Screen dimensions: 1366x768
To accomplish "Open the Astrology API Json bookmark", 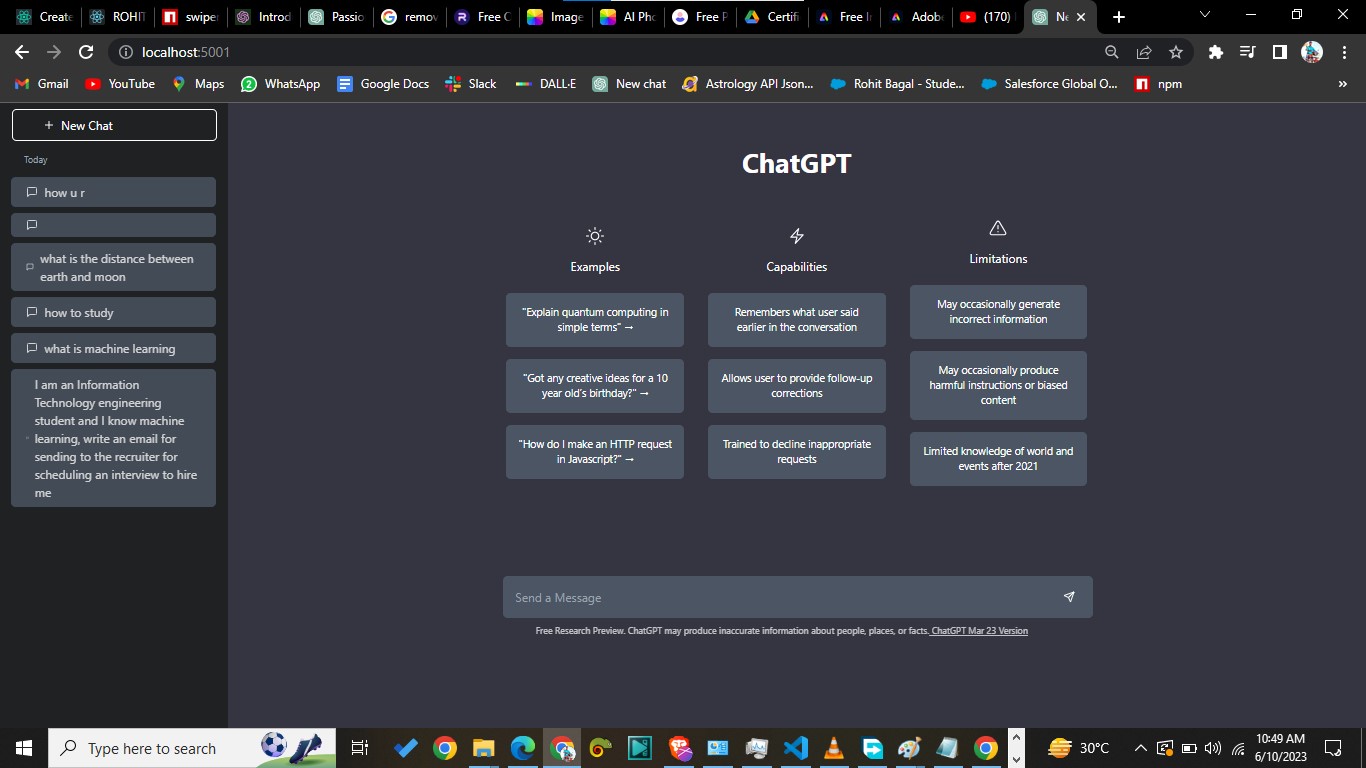I will coord(748,84).
